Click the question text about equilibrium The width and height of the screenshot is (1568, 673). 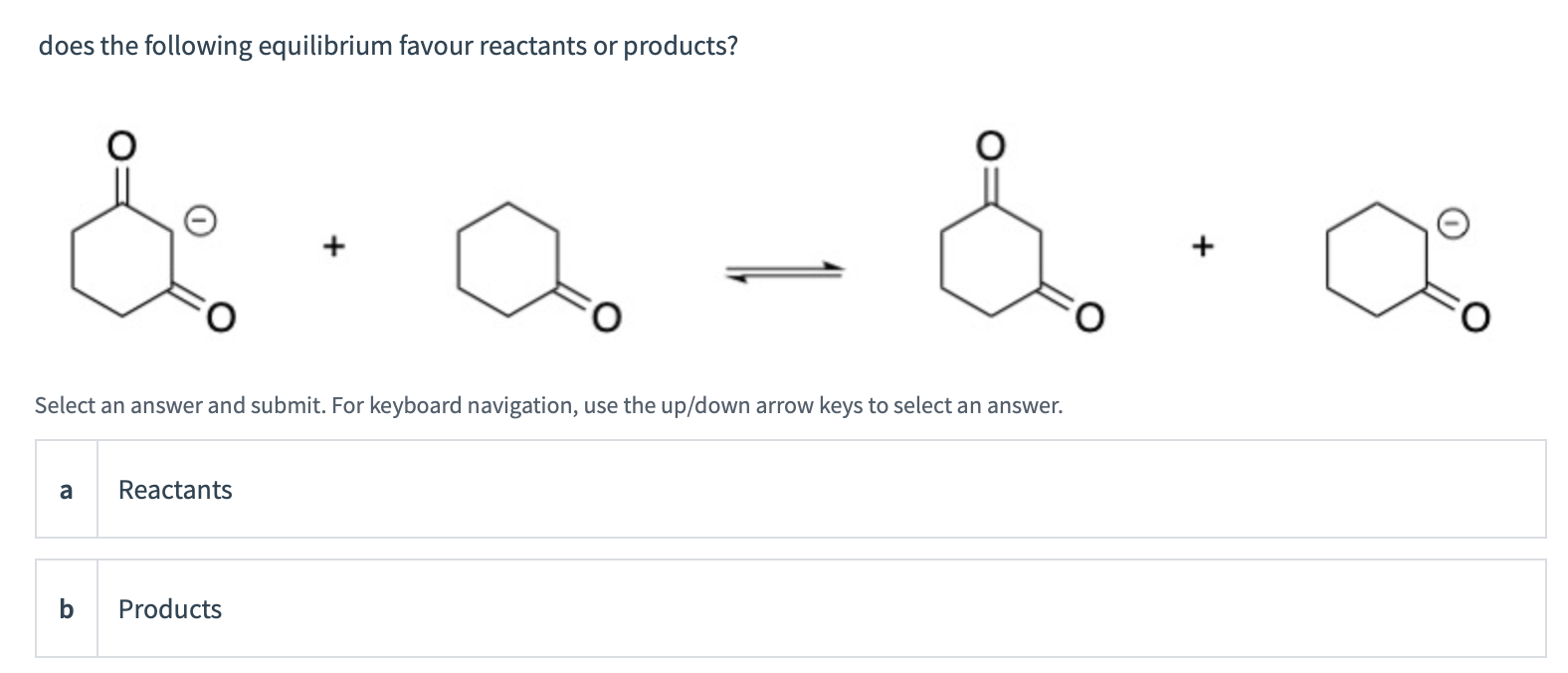click(388, 47)
